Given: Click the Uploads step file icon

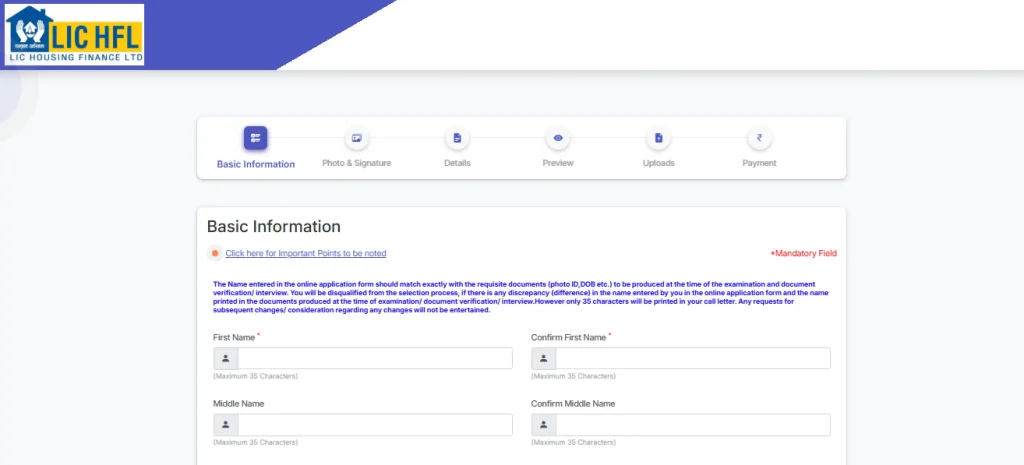Looking at the screenshot, I should pos(658,138).
